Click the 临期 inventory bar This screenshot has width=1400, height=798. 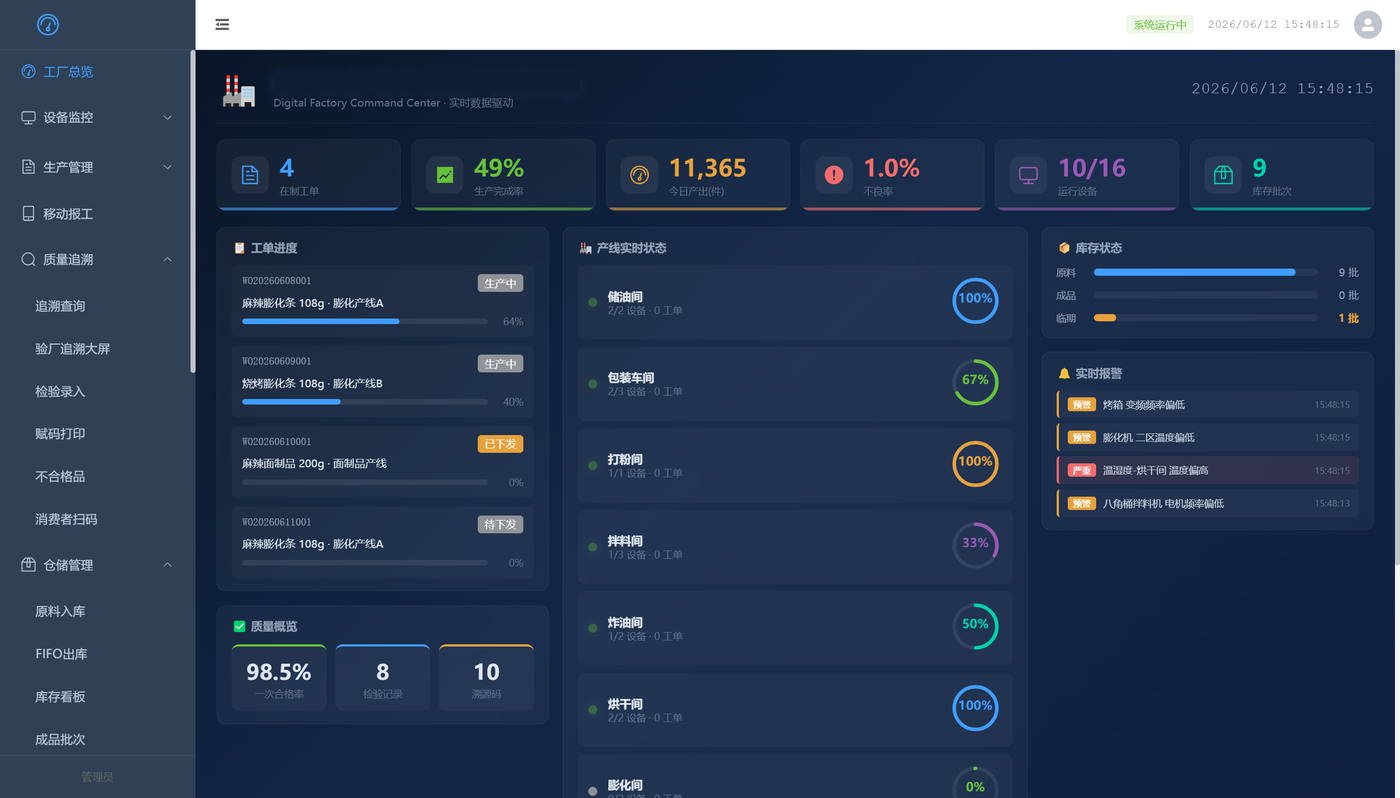click(1205, 318)
